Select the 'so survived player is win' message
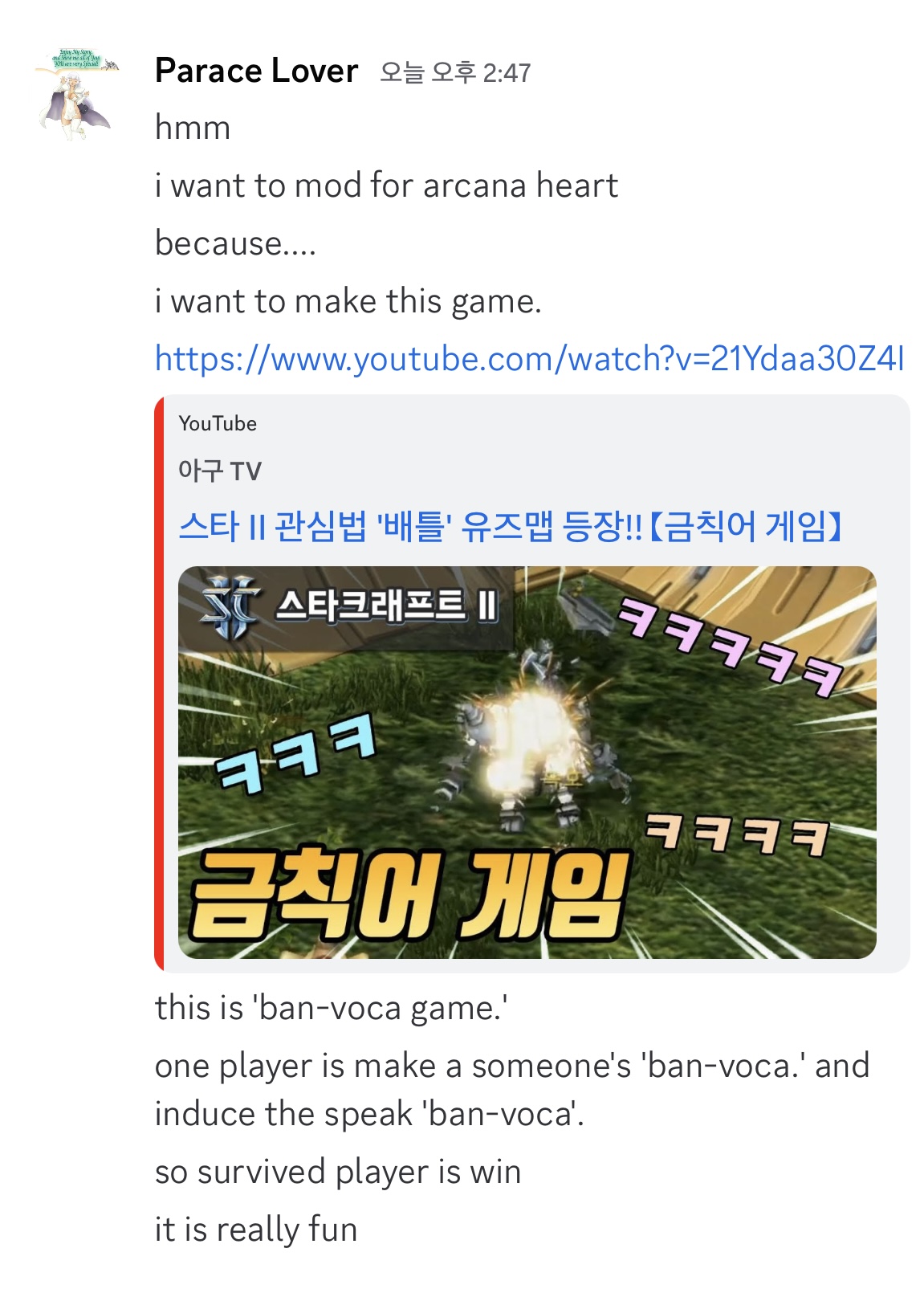Image resolution: width=924 pixels, height=1293 pixels. tap(338, 1172)
